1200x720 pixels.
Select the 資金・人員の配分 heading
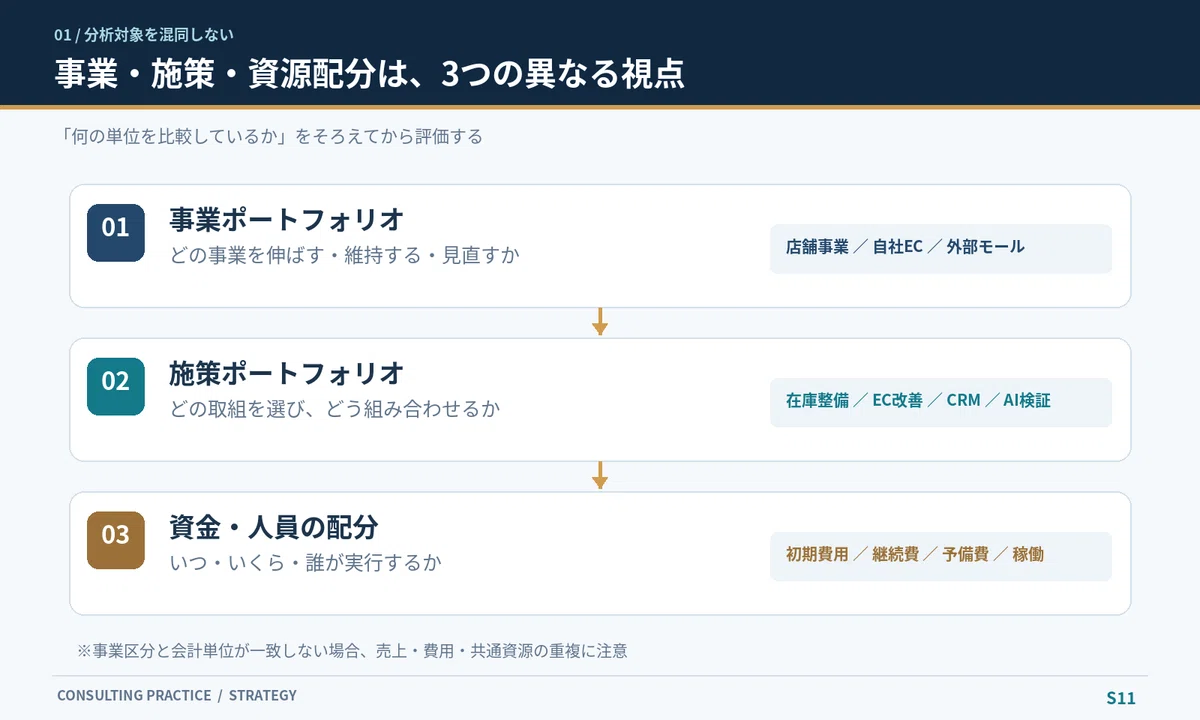(274, 527)
